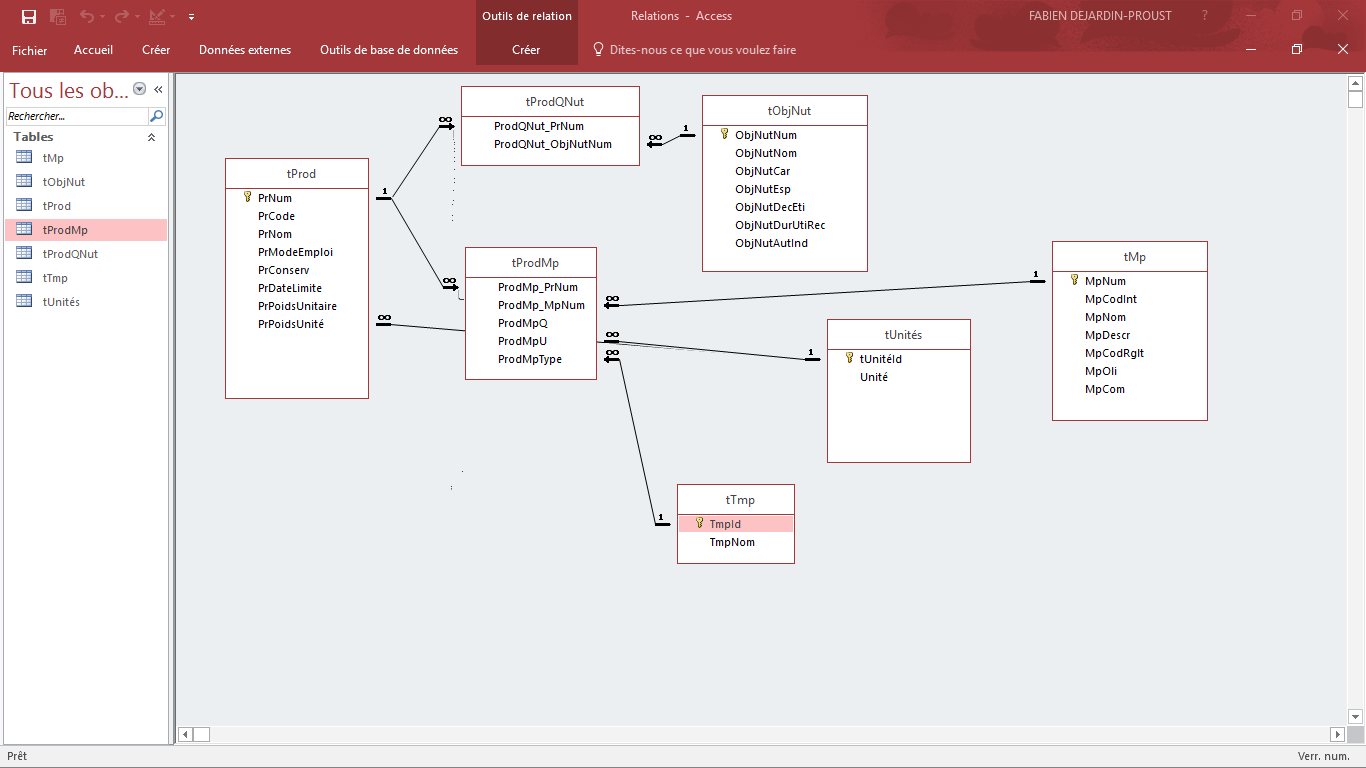1366x768 pixels.
Task: Select ProdQNut_ObjNutNum field
Action: point(553,144)
